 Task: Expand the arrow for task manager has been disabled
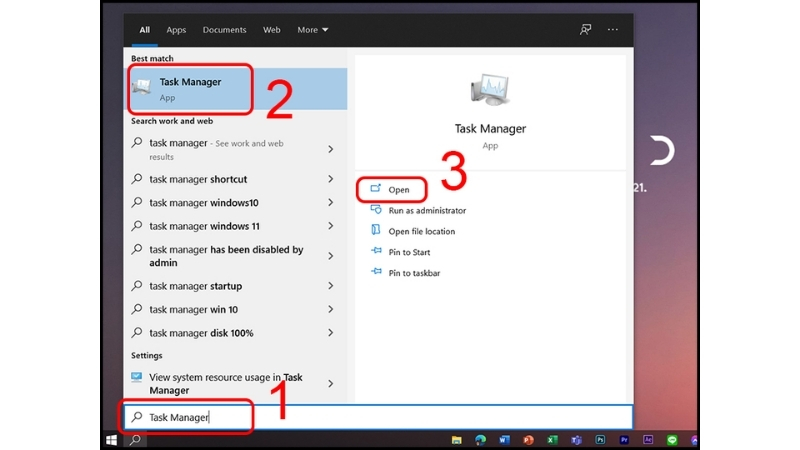tap(331, 256)
